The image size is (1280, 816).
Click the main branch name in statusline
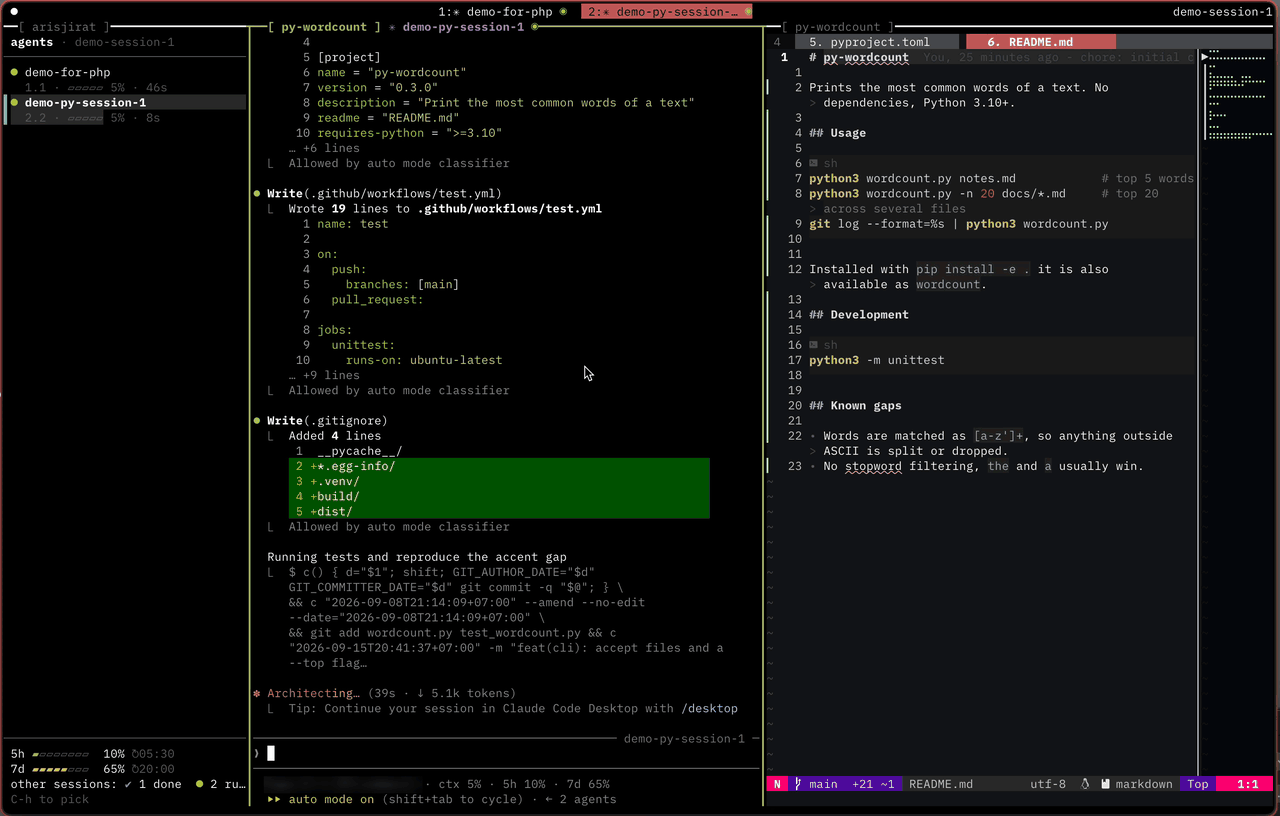point(823,784)
